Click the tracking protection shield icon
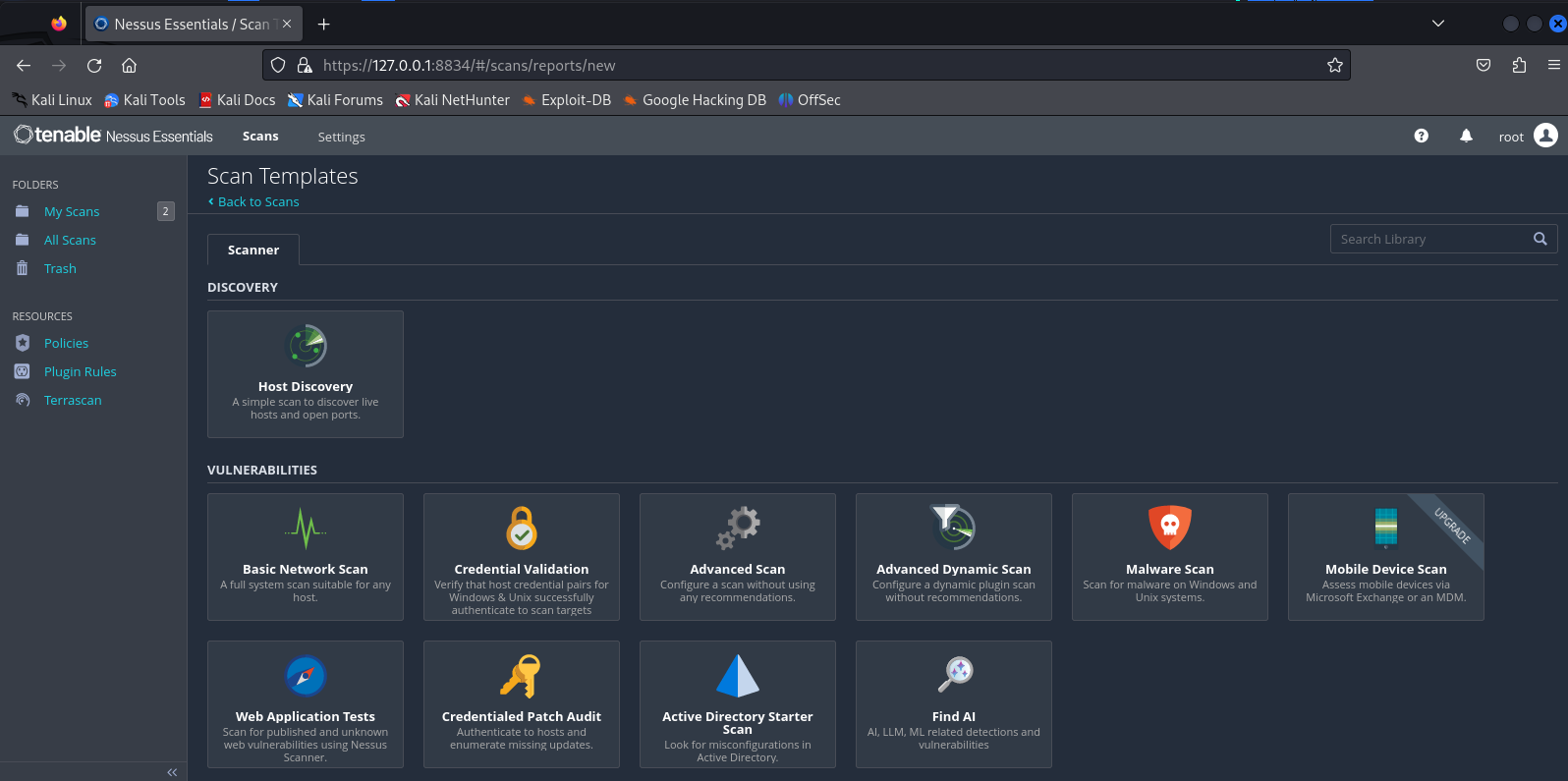 click(x=278, y=65)
